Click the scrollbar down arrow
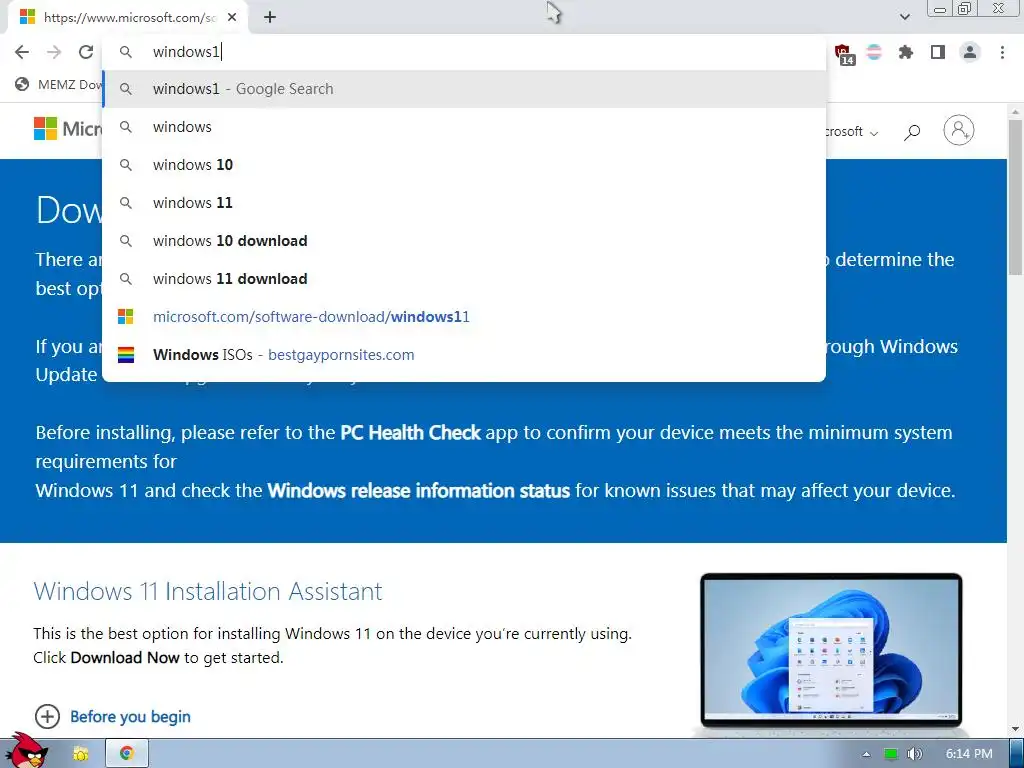The image size is (1024, 768). click(1016, 729)
